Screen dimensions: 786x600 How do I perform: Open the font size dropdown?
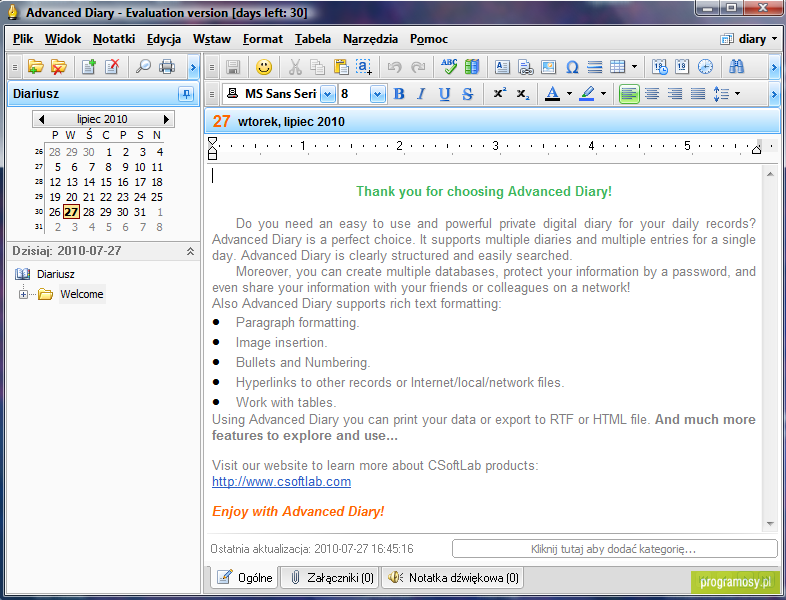pyautogui.click(x=377, y=94)
